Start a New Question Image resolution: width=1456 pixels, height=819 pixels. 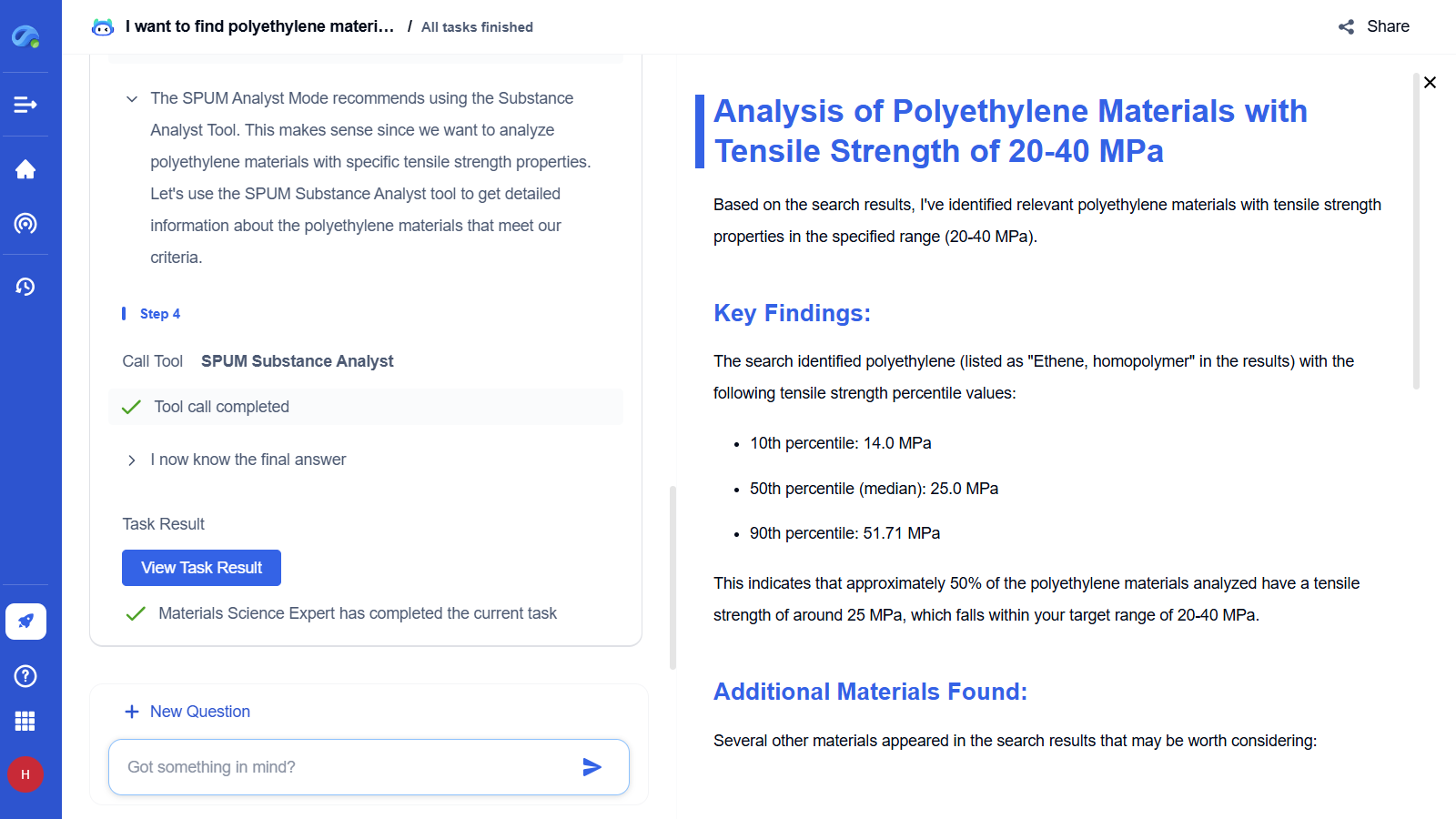tap(187, 712)
